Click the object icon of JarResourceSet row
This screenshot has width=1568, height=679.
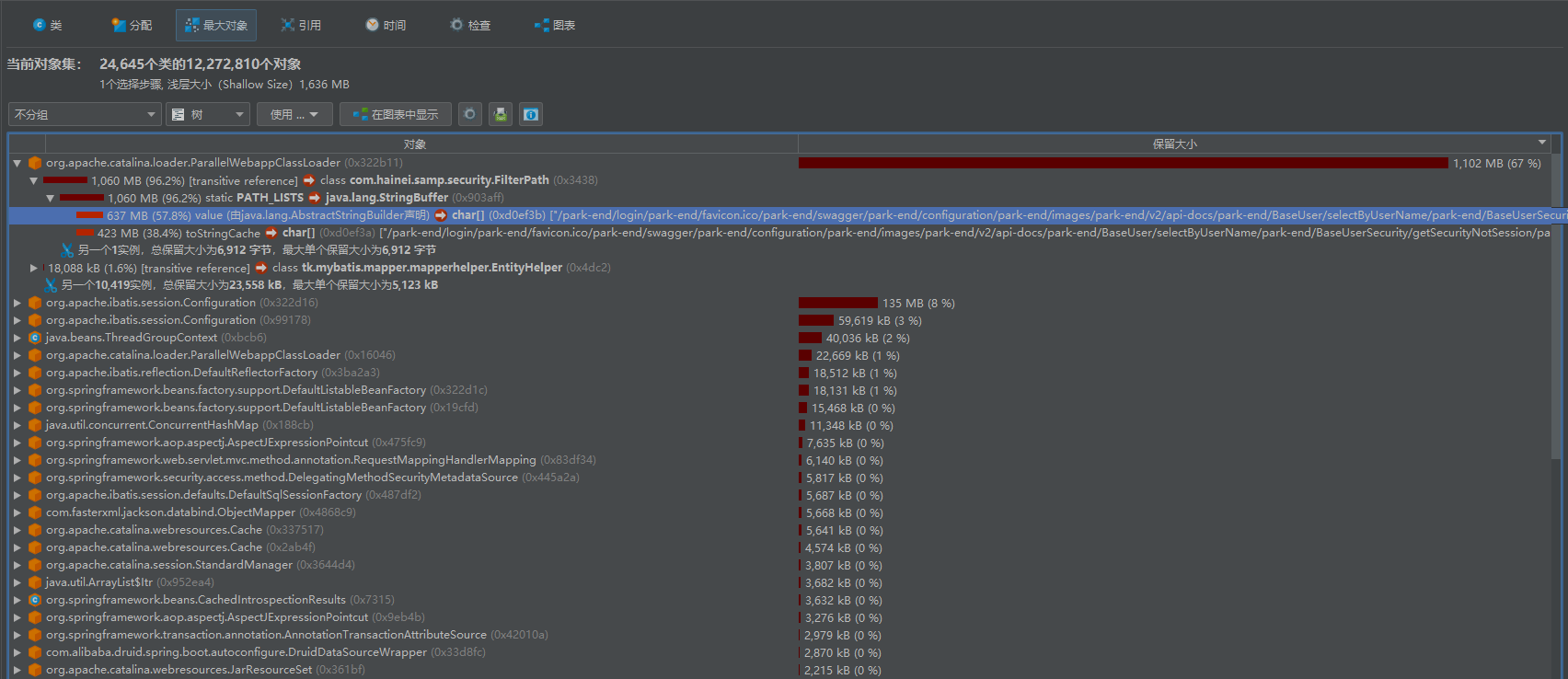point(35,670)
